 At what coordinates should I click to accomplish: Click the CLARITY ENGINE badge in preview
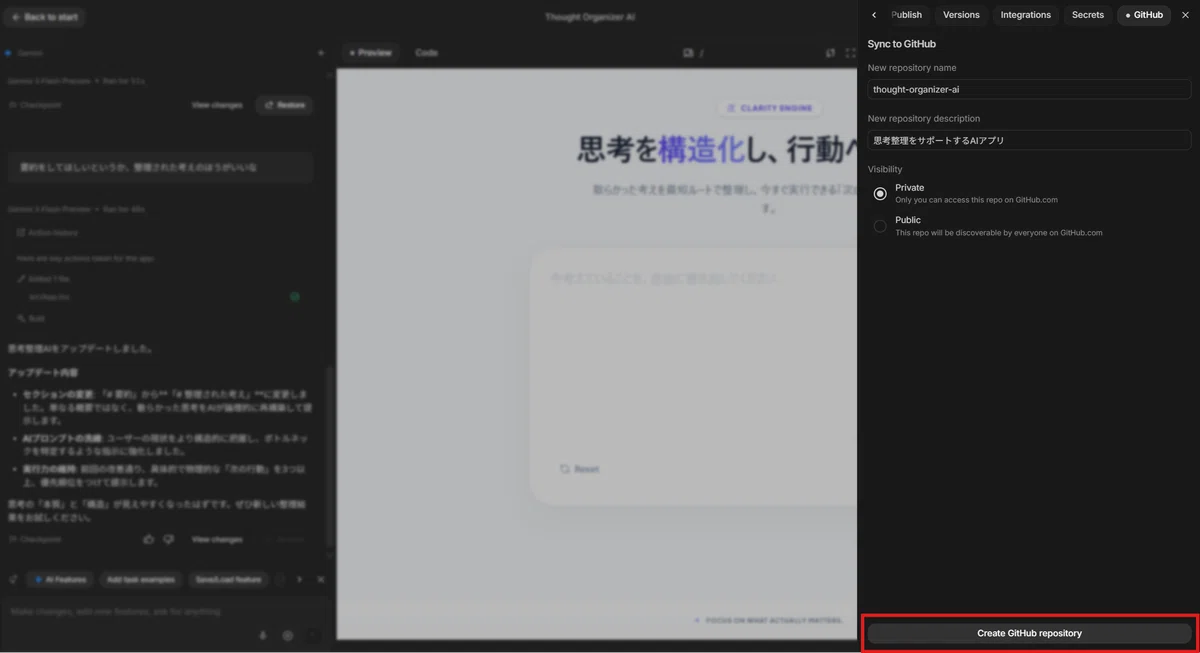click(769, 108)
